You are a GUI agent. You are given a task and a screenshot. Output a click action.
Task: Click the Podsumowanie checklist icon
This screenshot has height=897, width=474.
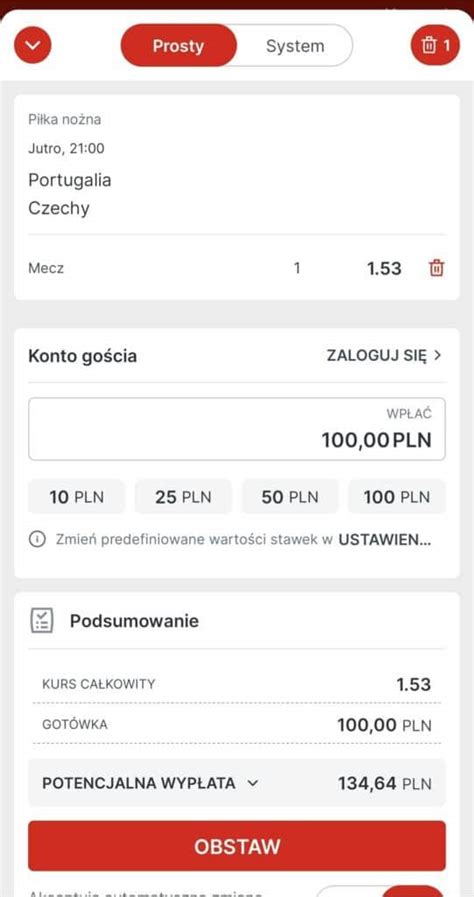pos(41,621)
